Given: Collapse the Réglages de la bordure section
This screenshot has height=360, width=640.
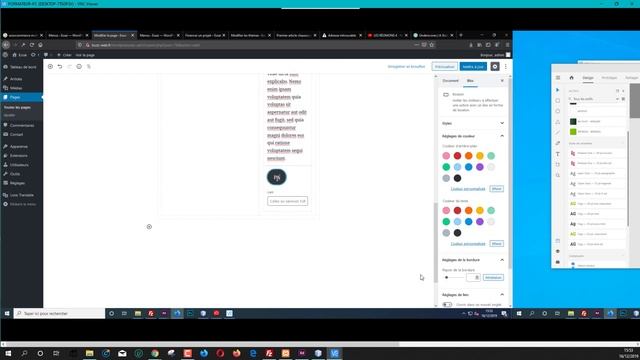Looking at the screenshot, I should (x=473, y=260).
